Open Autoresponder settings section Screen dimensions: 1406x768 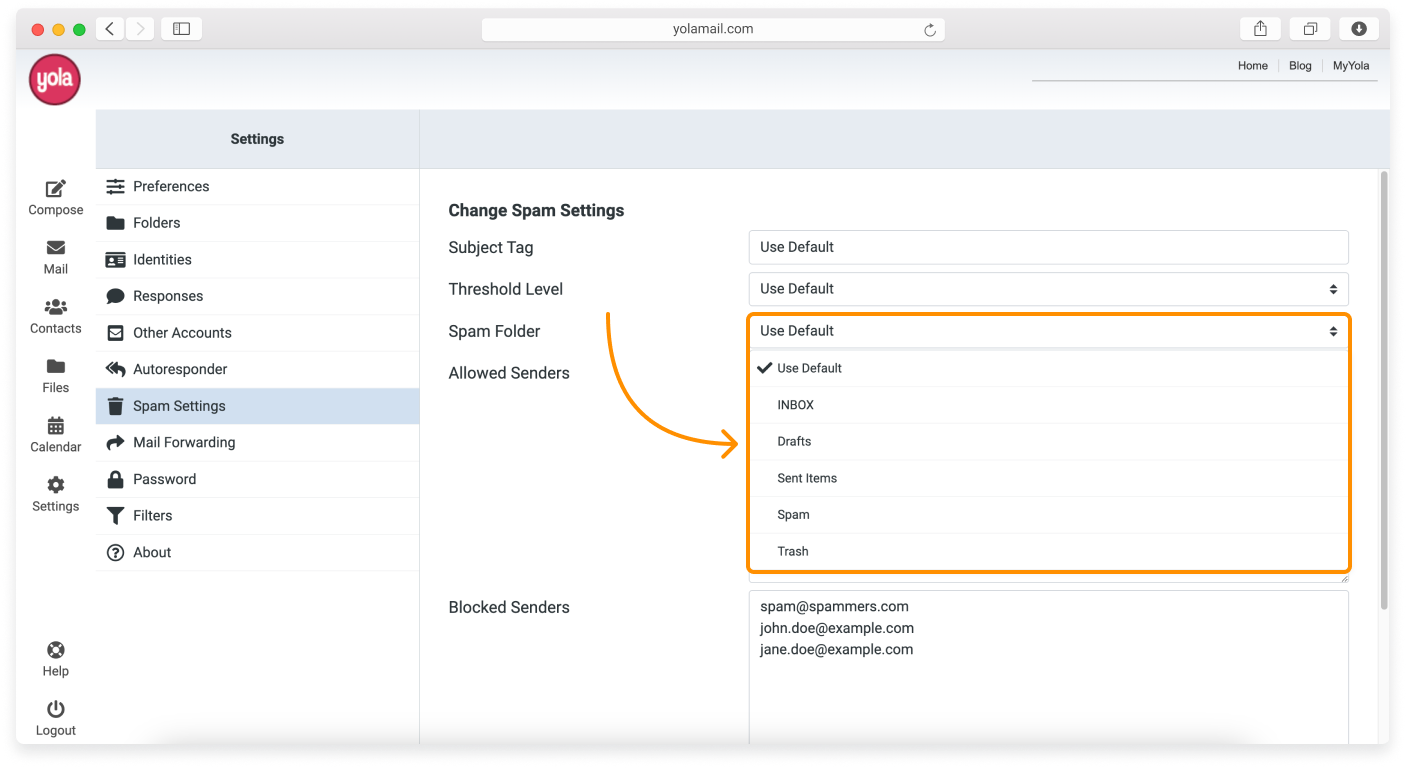click(180, 370)
